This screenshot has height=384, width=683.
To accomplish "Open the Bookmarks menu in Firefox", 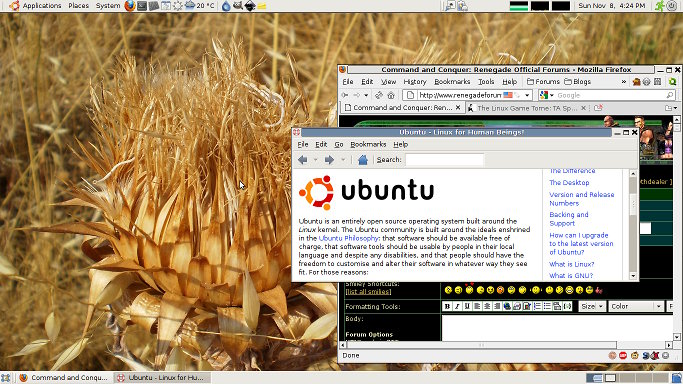I will [x=452, y=82].
